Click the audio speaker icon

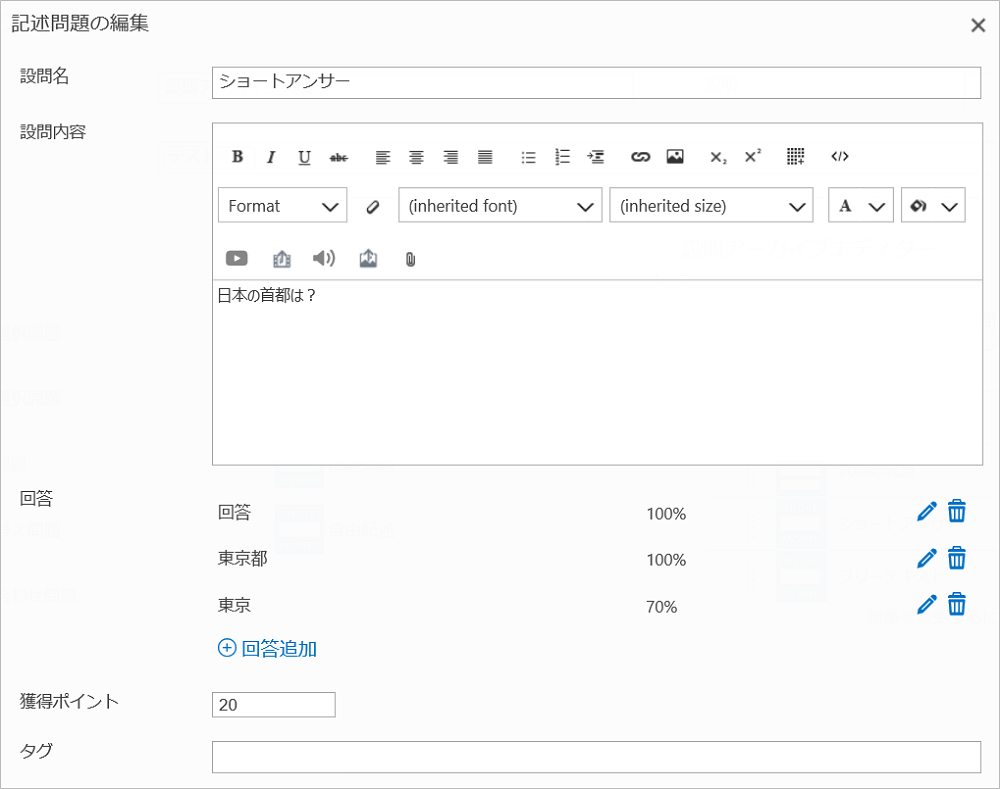(323, 259)
